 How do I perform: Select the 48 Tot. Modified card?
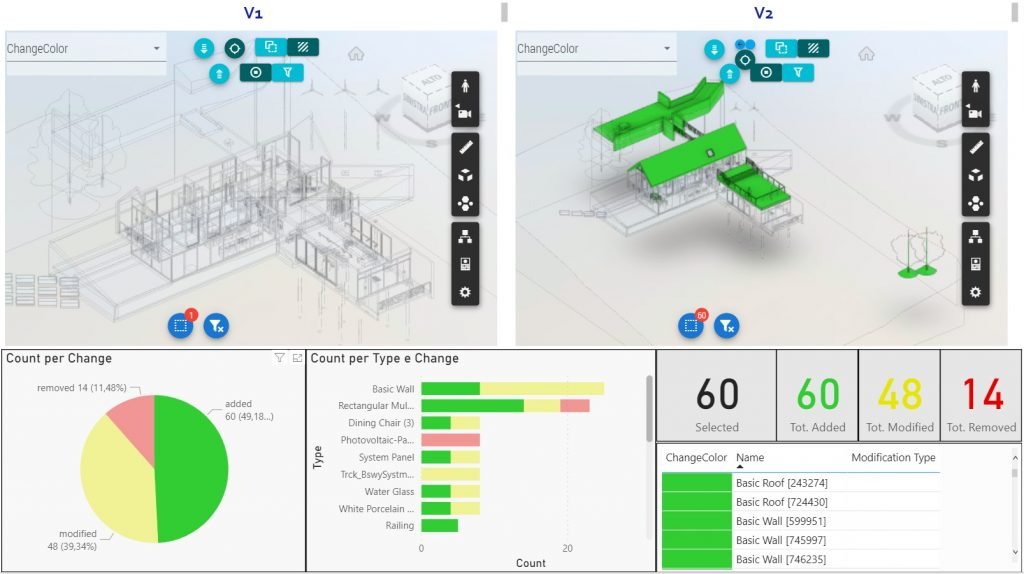(x=899, y=396)
